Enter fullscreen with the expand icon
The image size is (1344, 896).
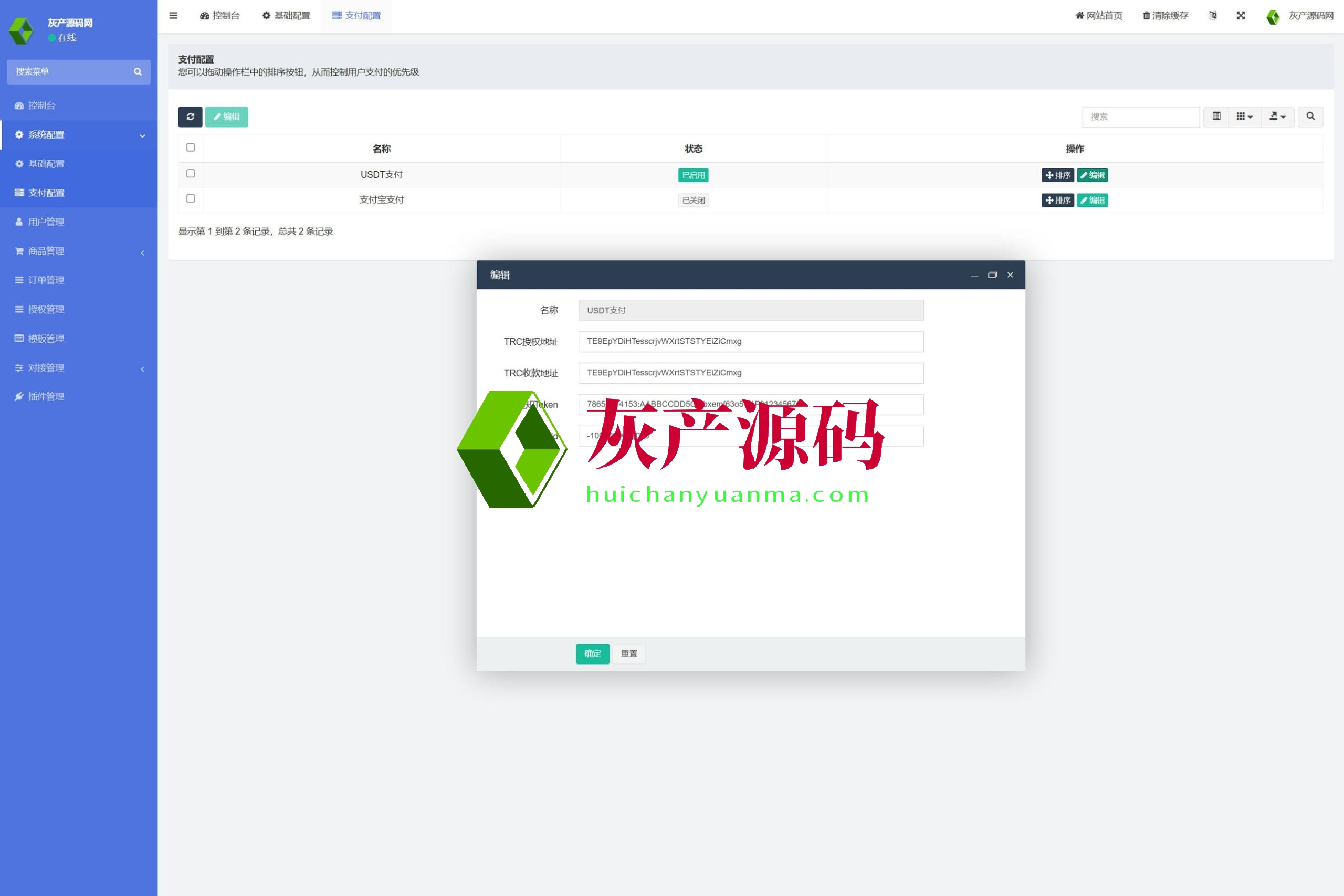coord(1241,15)
